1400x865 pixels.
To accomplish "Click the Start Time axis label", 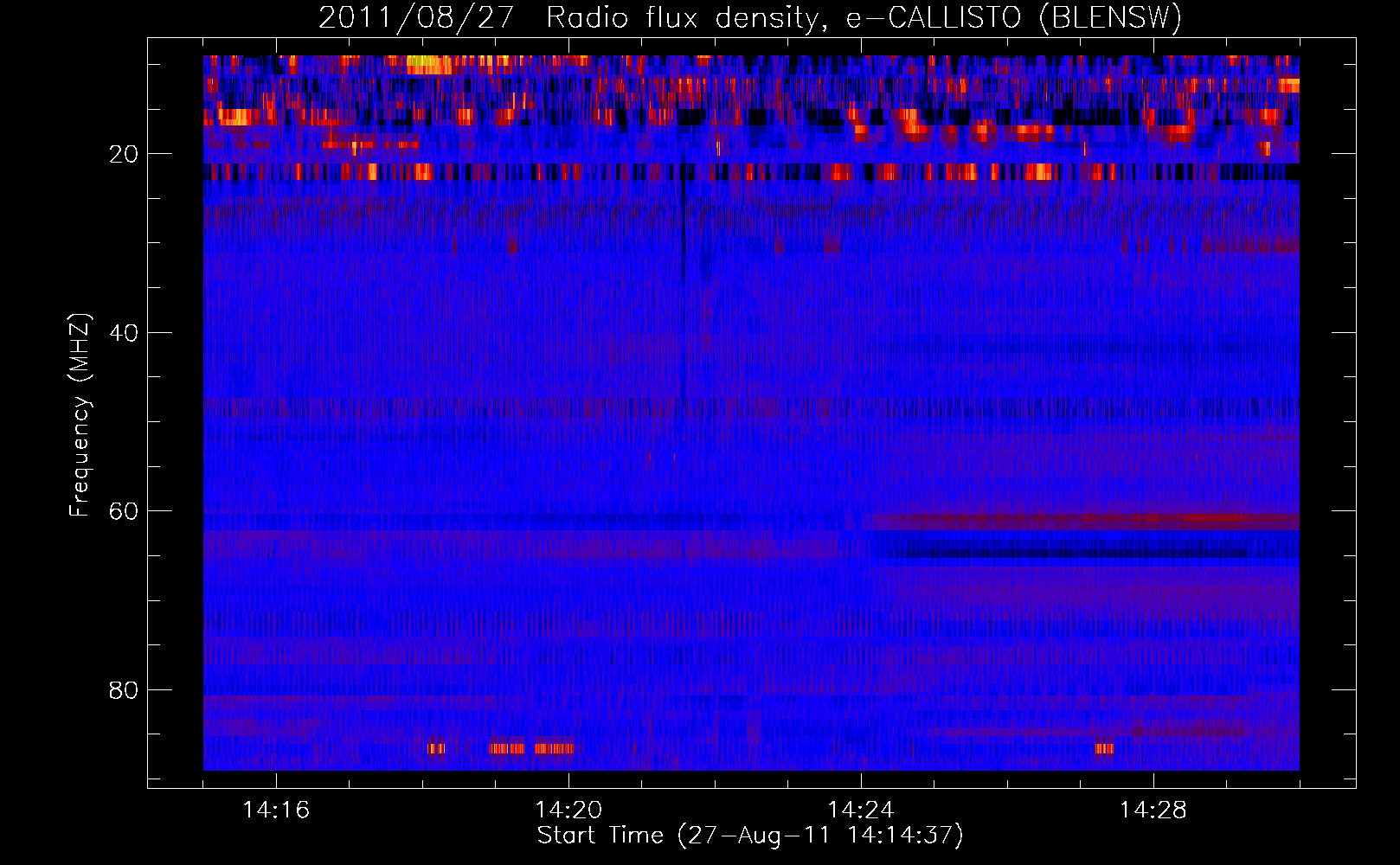I will point(750,836).
